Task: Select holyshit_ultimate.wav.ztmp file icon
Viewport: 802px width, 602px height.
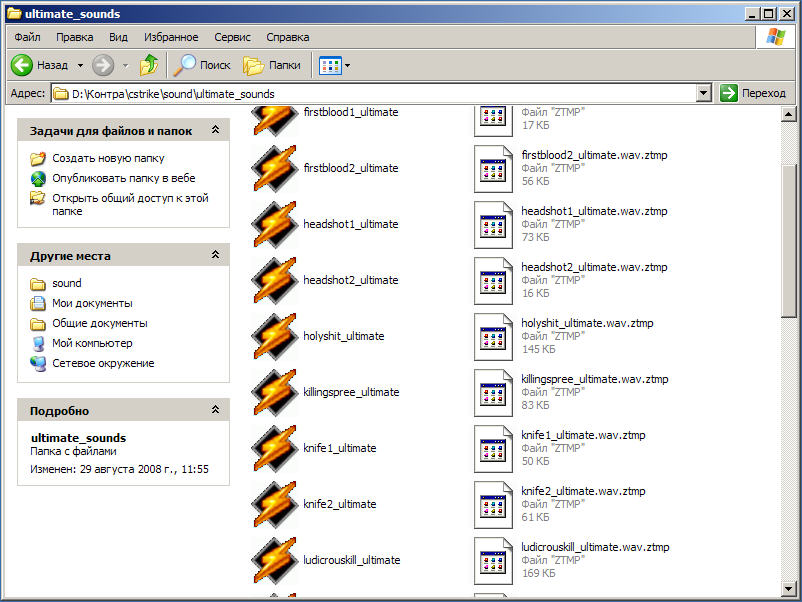Action: coord(493,337)
